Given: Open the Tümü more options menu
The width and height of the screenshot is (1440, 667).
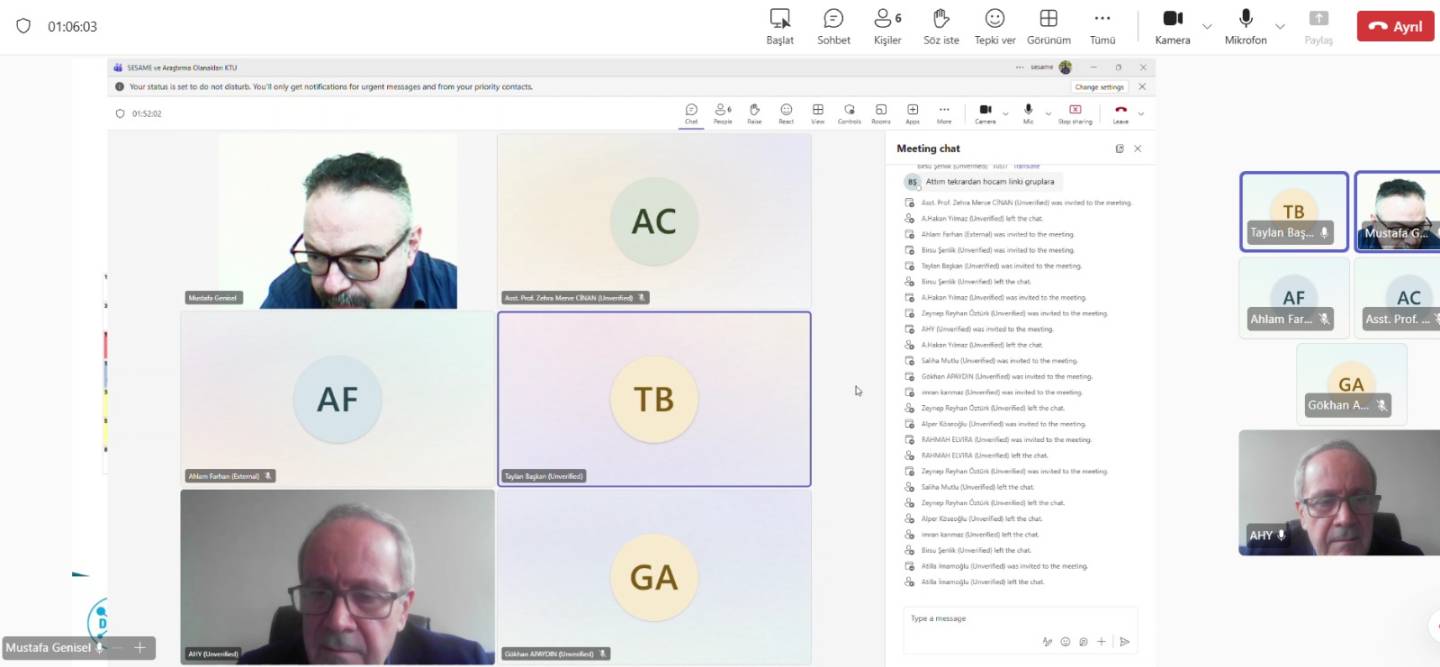Looking at the screenshot, I should (1102, 26).
